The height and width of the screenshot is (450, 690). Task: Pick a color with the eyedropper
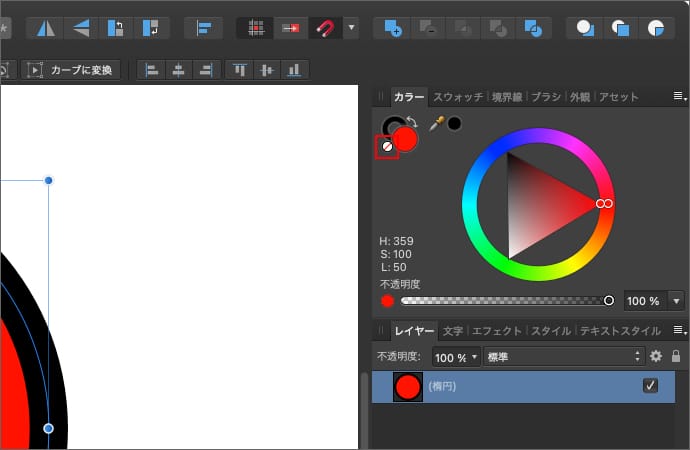[437, 124]
